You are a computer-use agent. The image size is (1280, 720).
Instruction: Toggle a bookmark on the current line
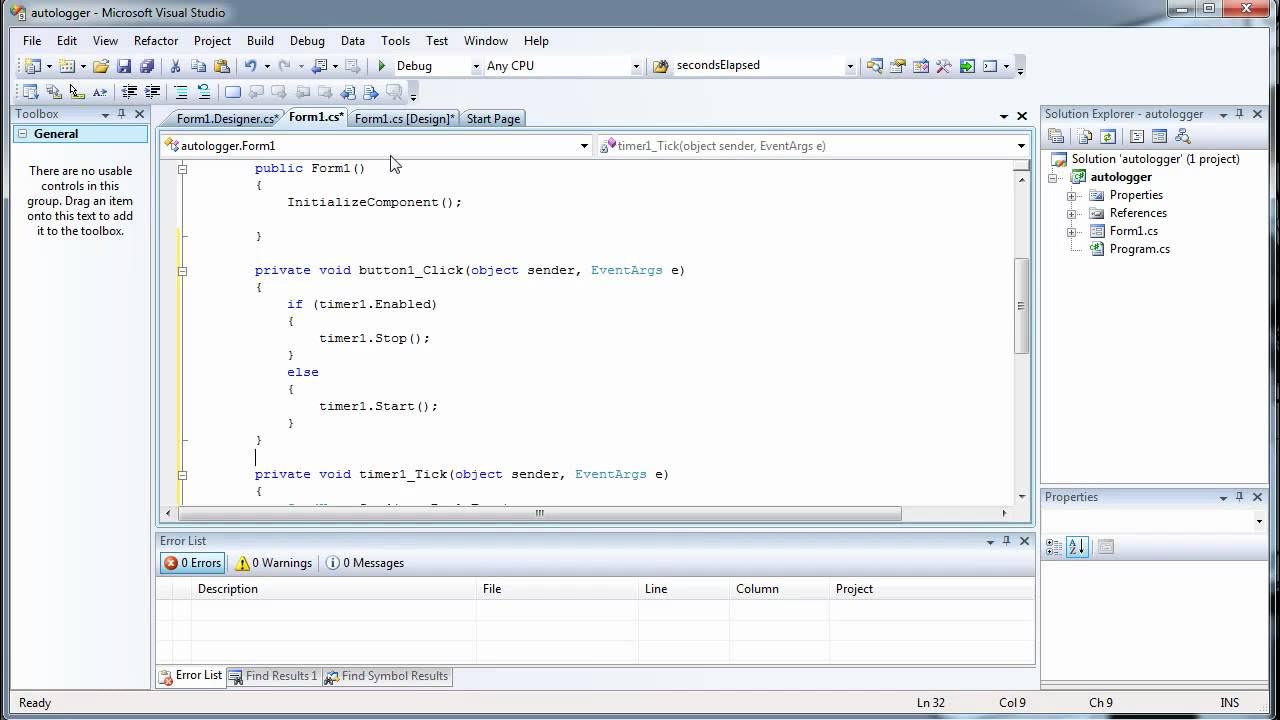[233, 92]
